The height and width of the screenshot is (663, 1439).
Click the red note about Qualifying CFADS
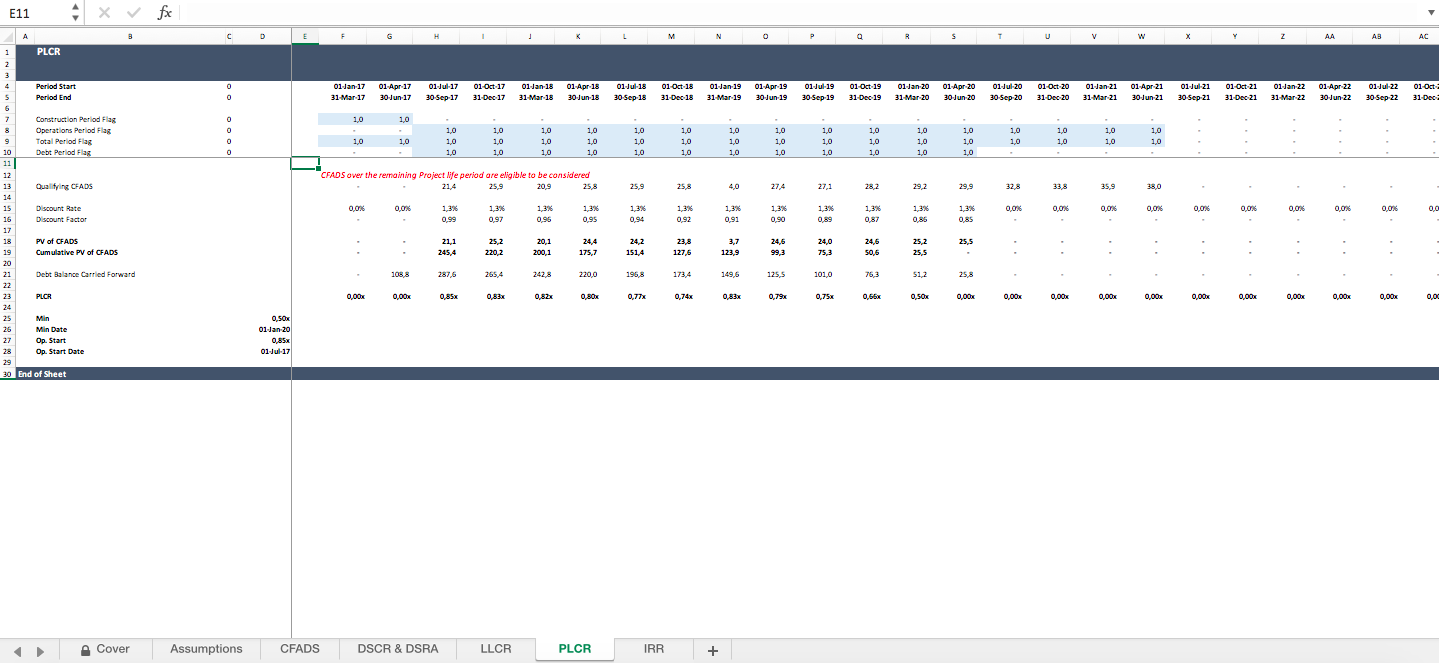453,174
